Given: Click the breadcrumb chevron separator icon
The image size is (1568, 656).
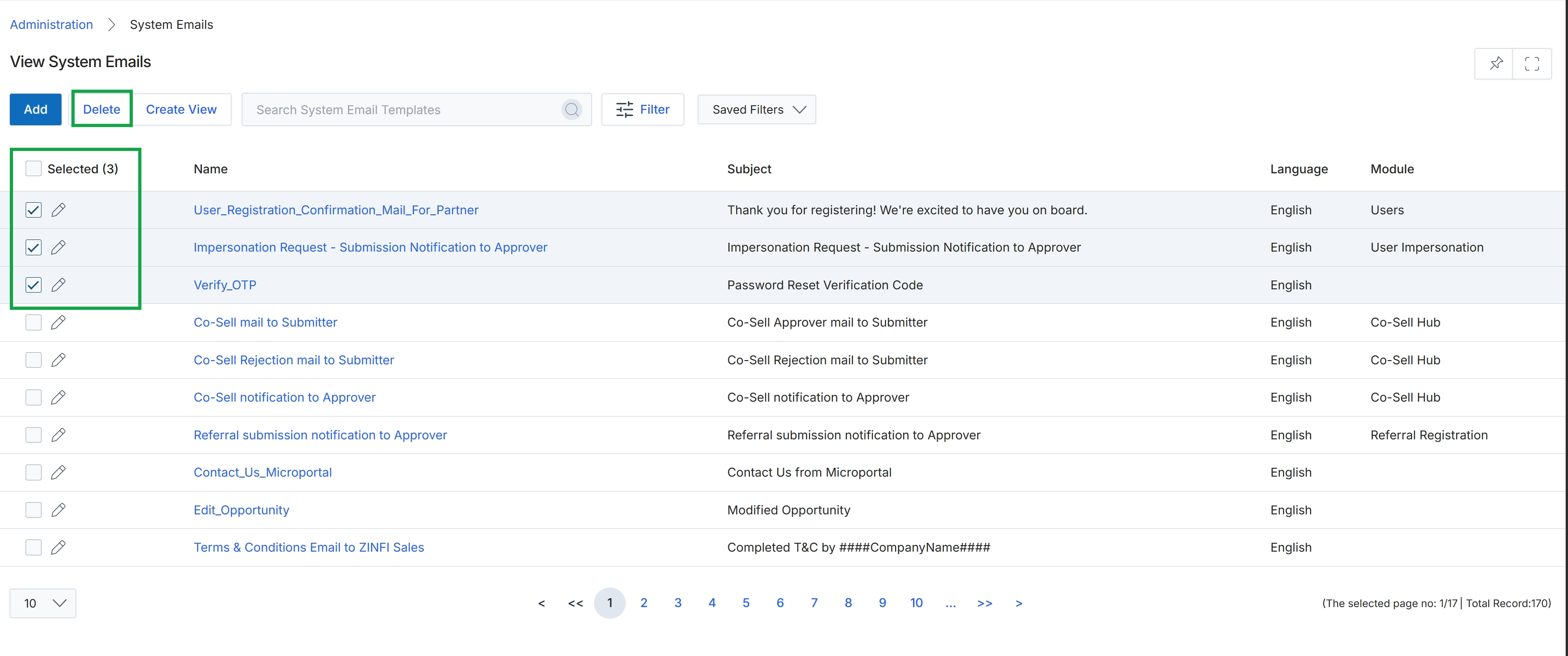Looking at the screenshot, I should click(x=111, y=24).
